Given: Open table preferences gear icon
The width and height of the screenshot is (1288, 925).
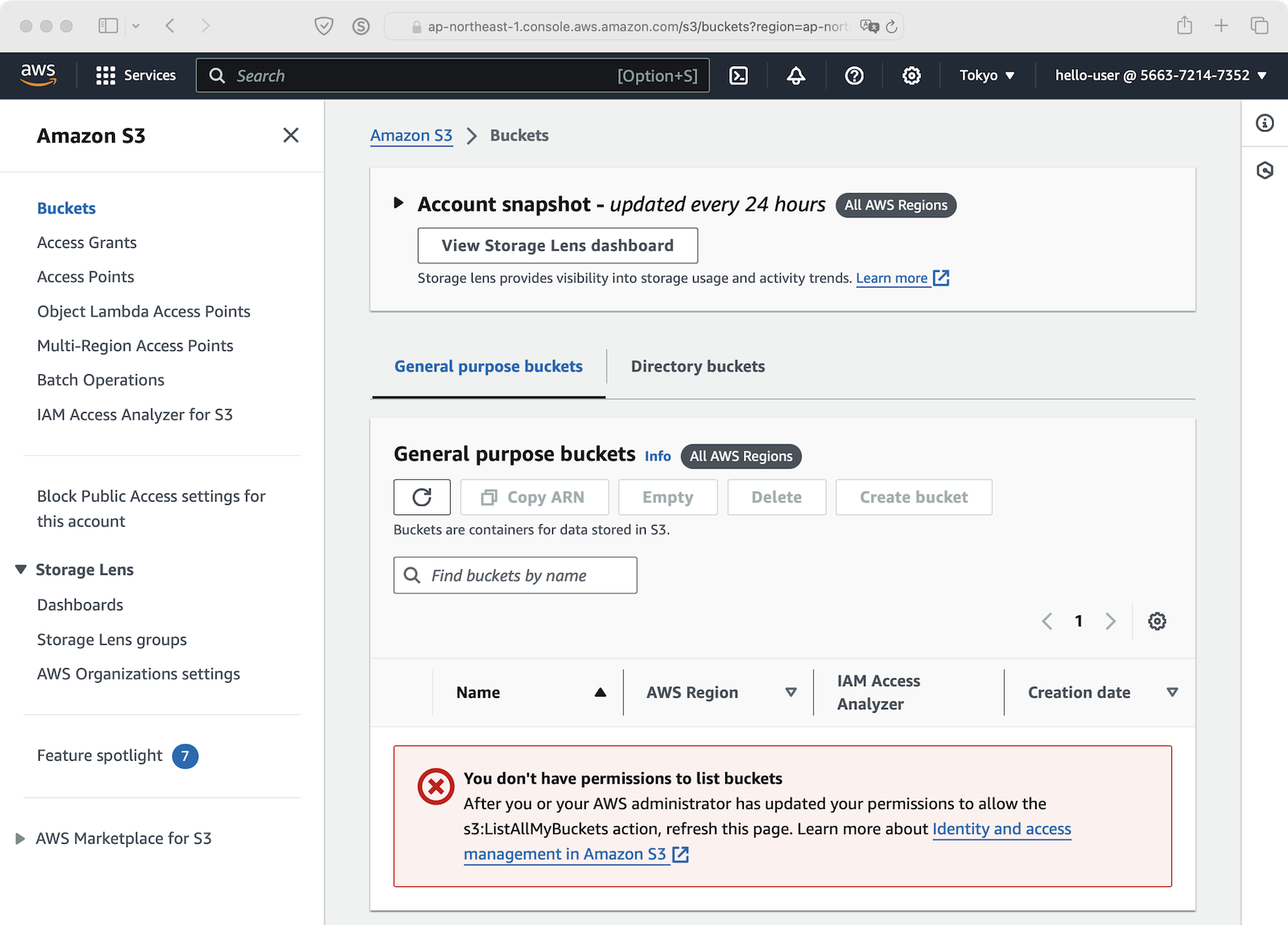Looking at the screenshot, I should [1157, 621].
